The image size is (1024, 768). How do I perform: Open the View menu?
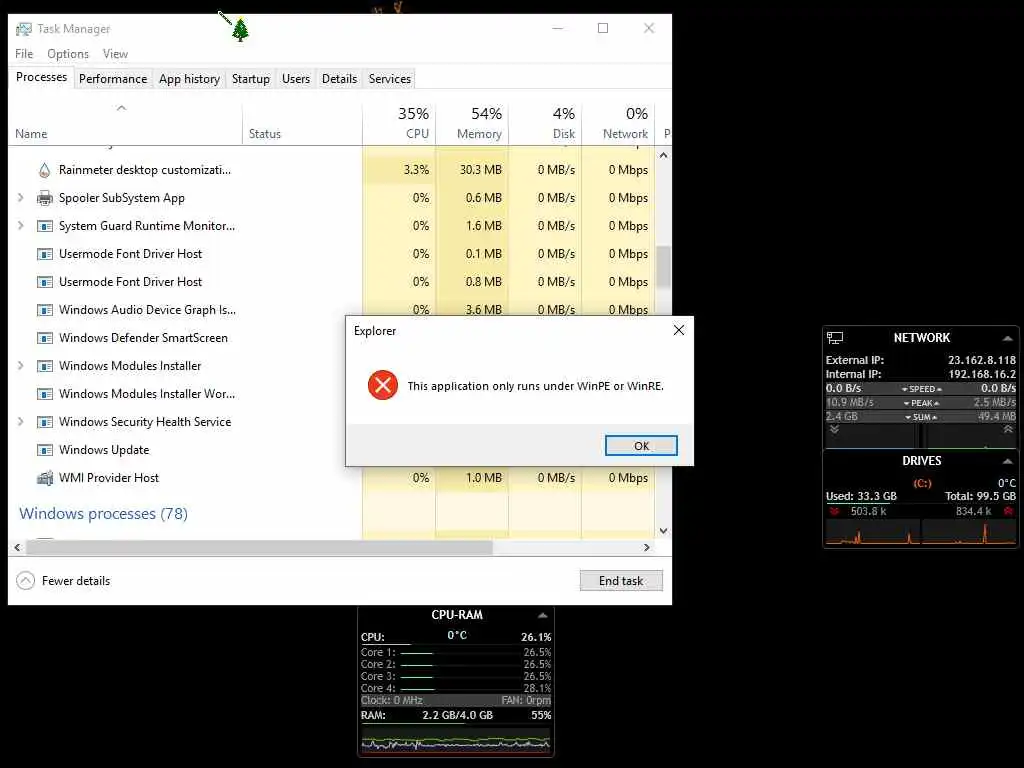[115, 54]
